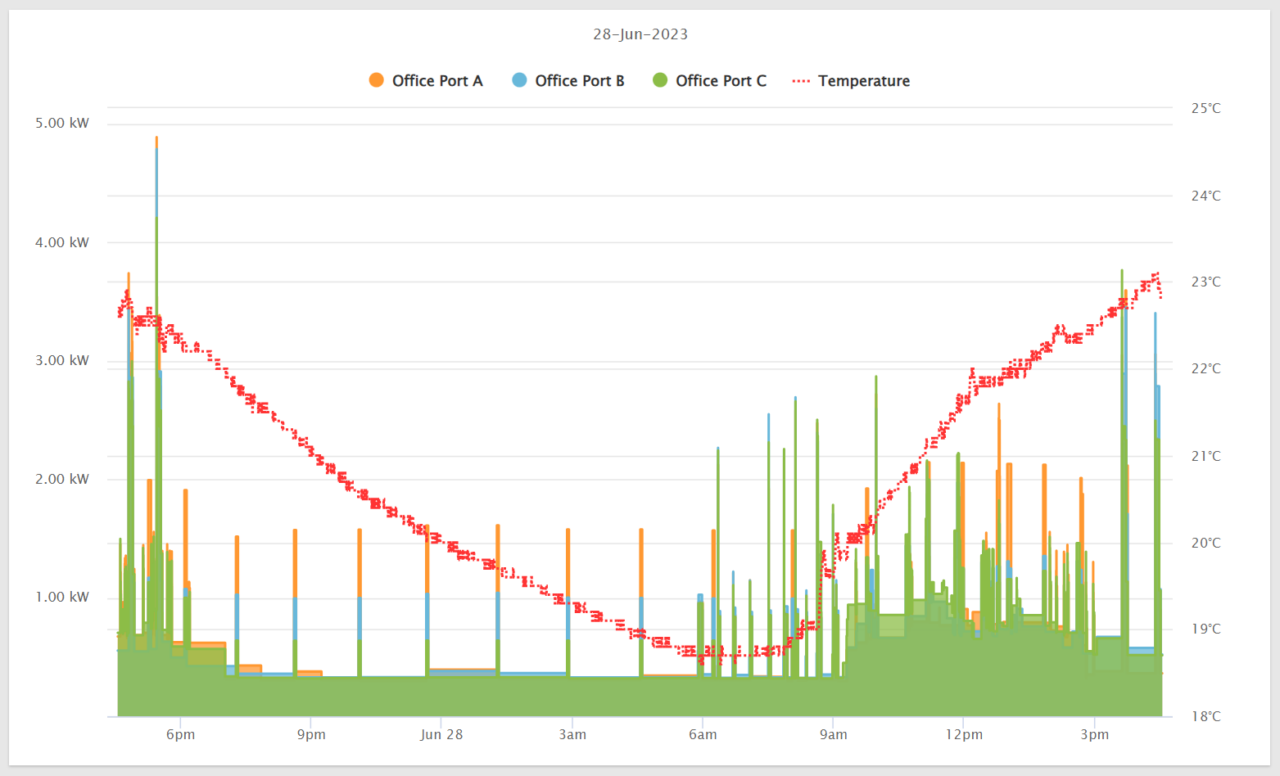Viewport: 1280px width, 776px height.
Task: Select the 3am label on the time axis
Action: [x=572, y=735]
